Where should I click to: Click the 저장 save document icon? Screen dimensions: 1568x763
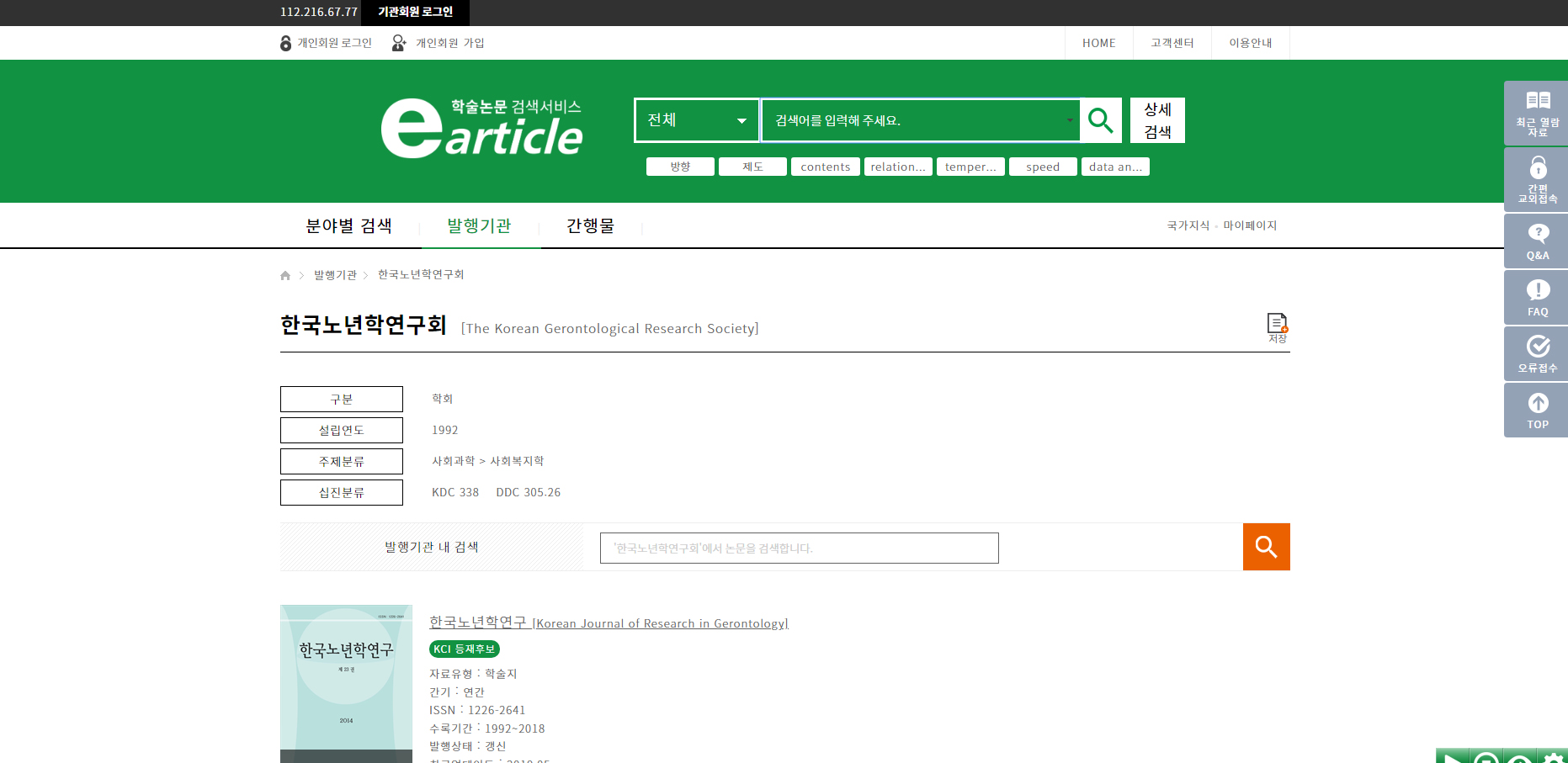1277,327
